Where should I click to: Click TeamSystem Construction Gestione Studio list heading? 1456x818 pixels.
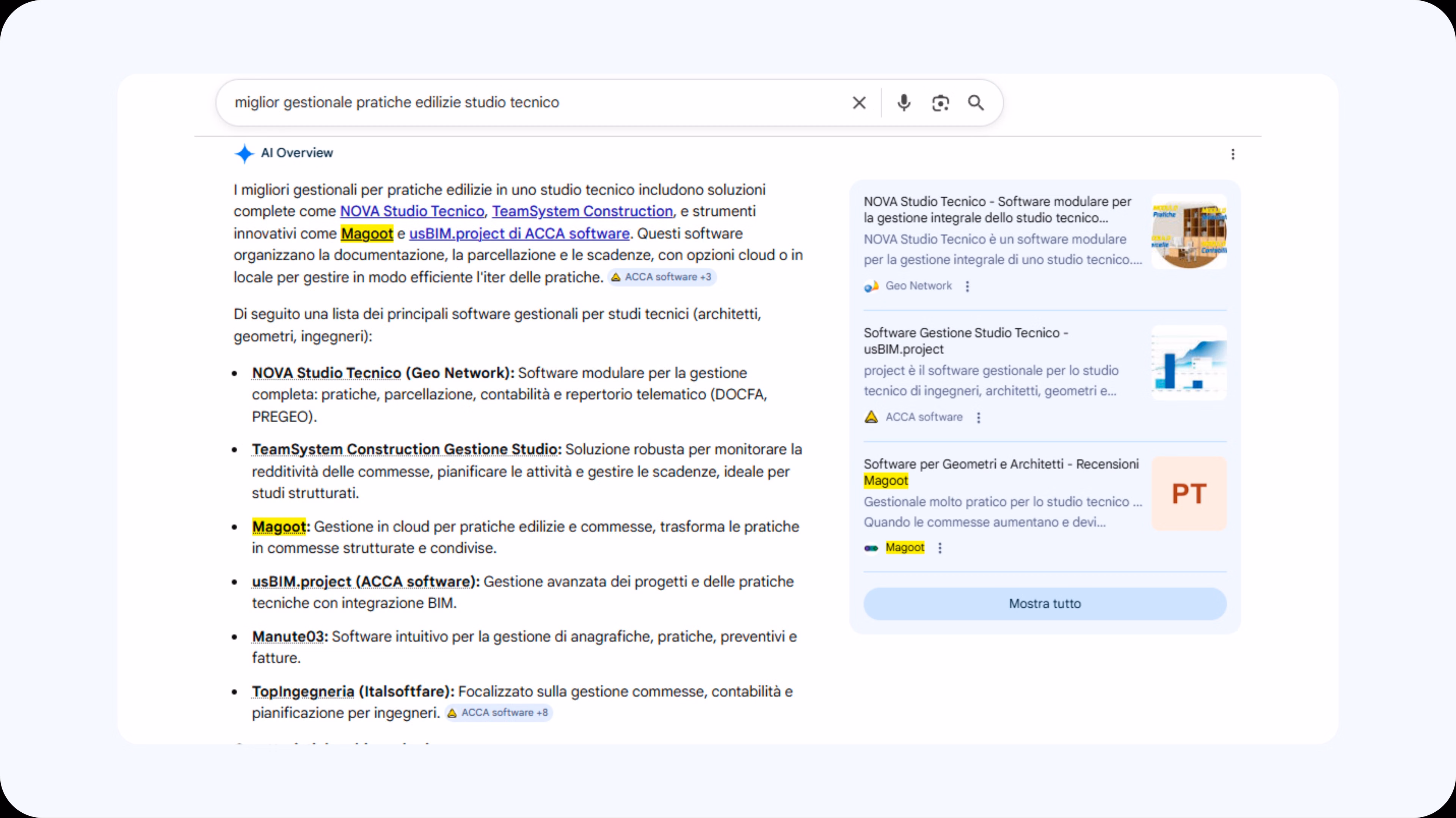point(406,449)
